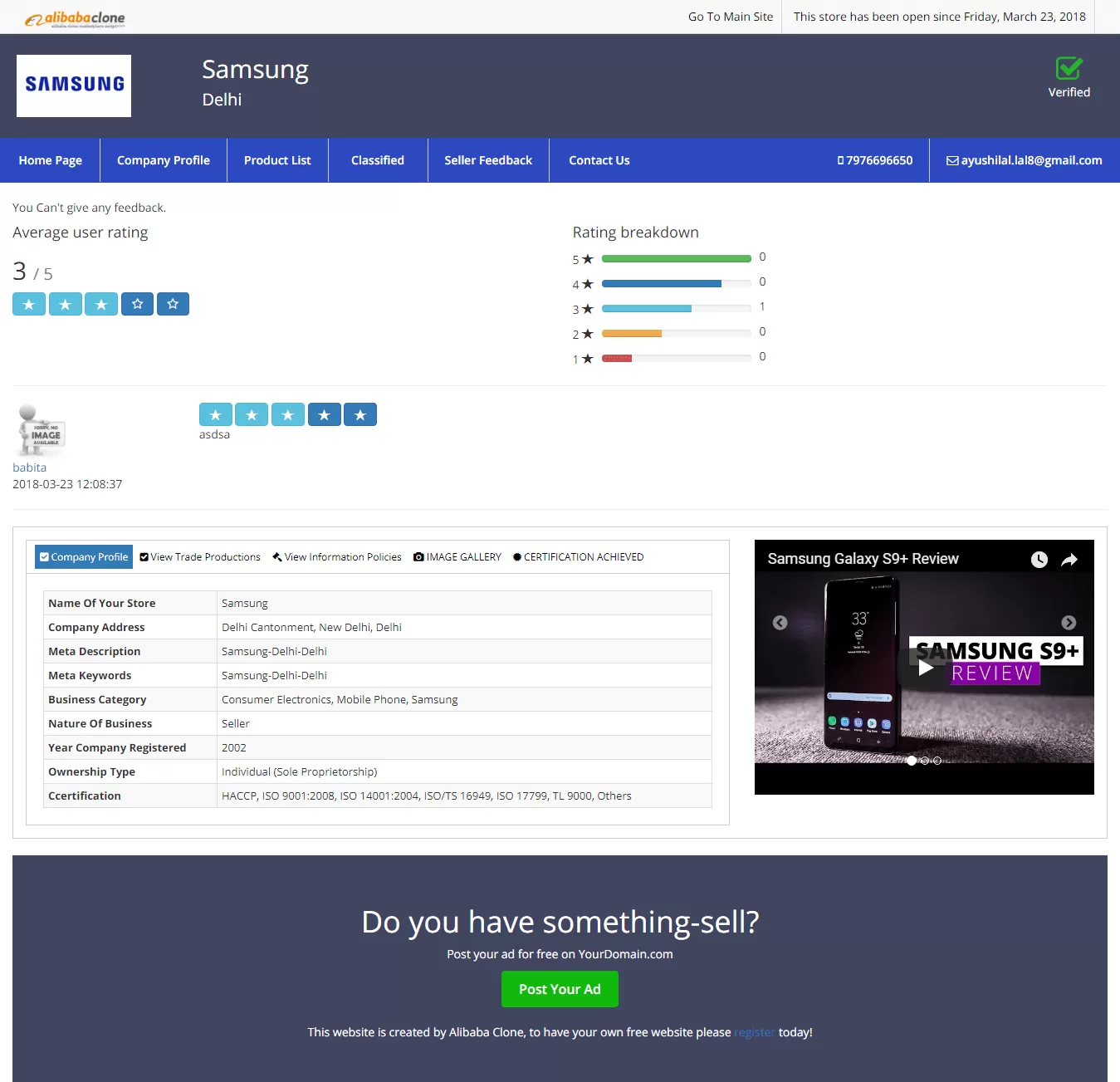Screen dimensions: 1120x1082
Task: Click fourth star in babita's review
Action: tap(325, 414)
